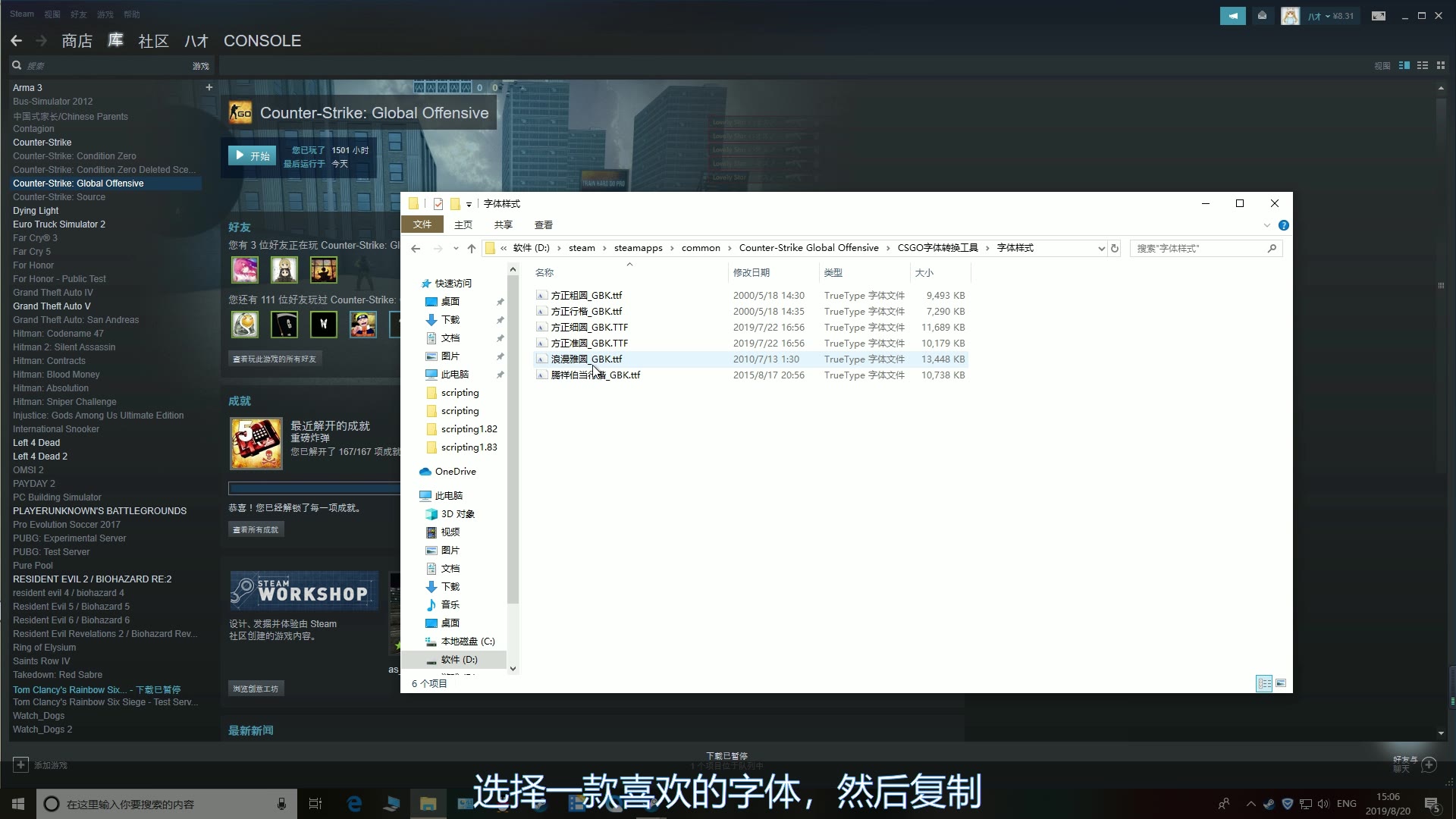Click the 开始 button to launch CS:GO
The width and height of the screenshot is (1456, 819).
[x=252, y=155]
